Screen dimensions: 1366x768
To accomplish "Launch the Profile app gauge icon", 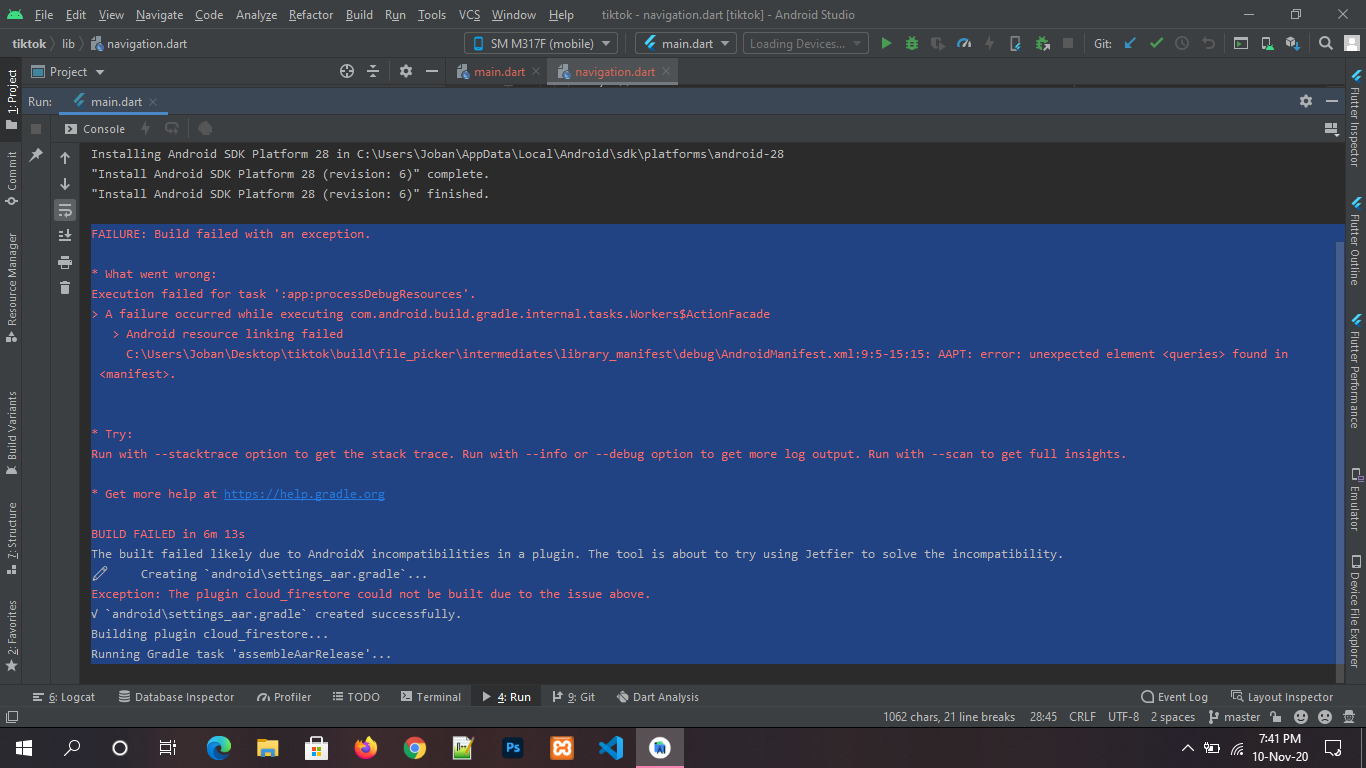I will pyautogui.click(x=964, y=43).
